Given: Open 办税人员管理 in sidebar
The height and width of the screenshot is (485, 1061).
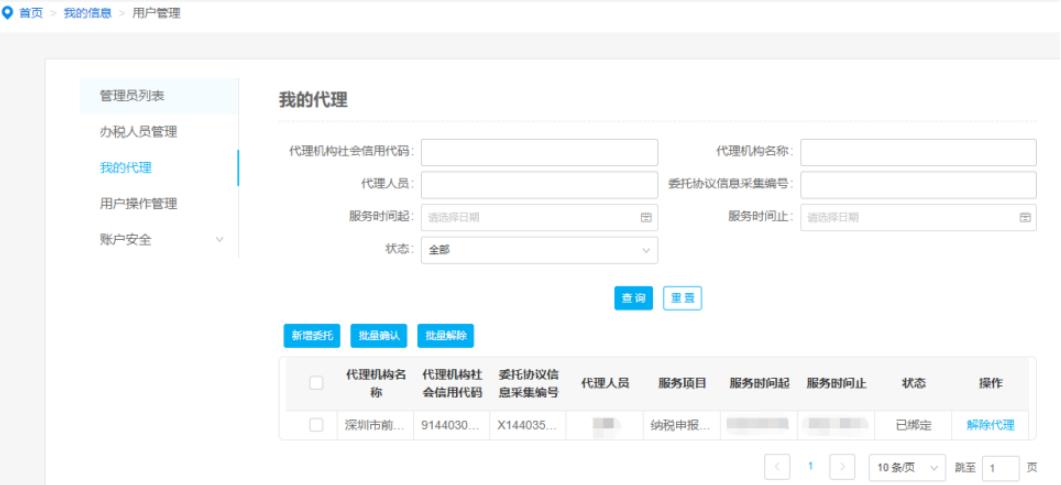Looking at the screenshot, I should [x=138, y=132].
